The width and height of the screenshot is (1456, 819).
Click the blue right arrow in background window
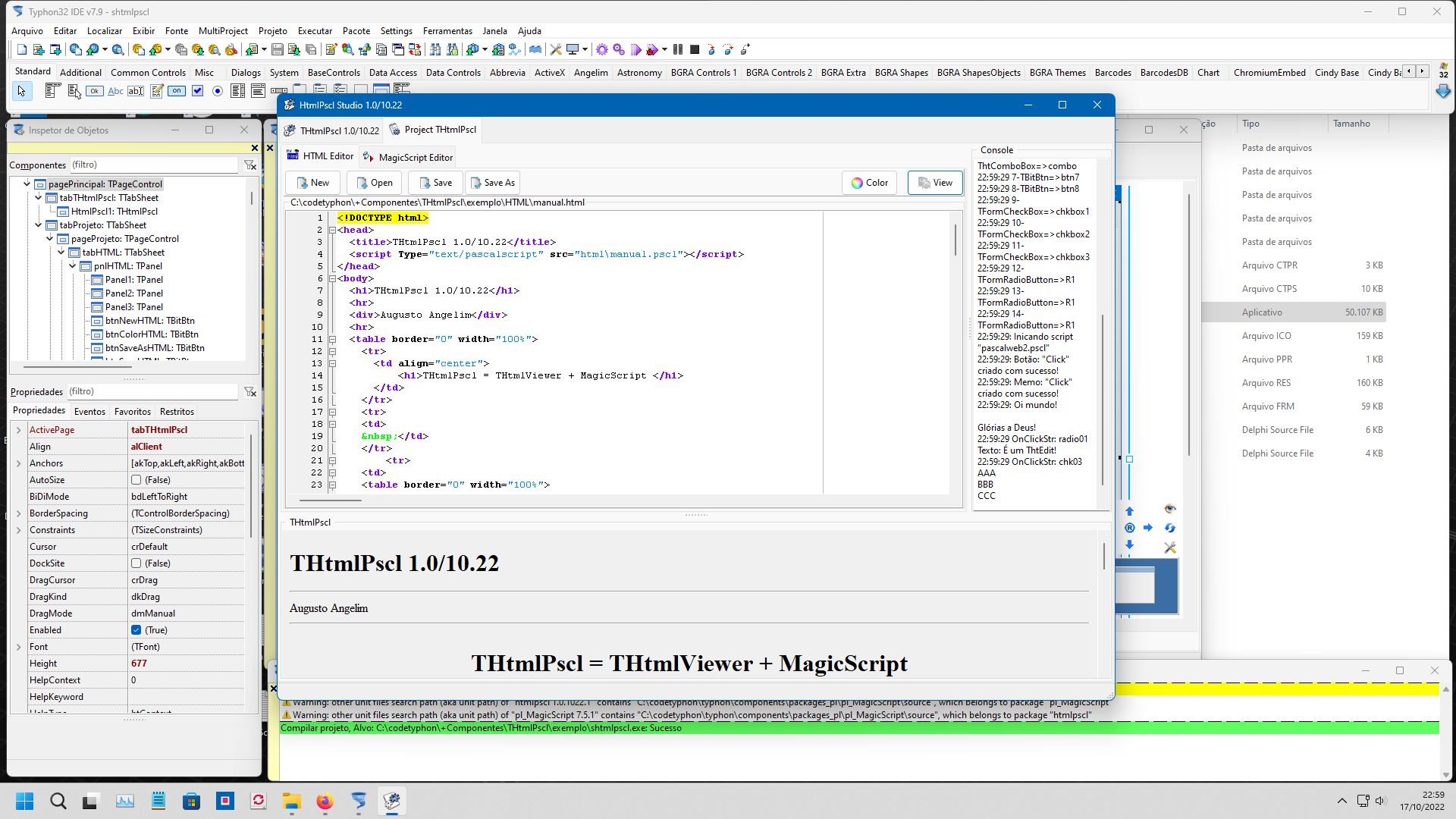[x=1148, y=528]
